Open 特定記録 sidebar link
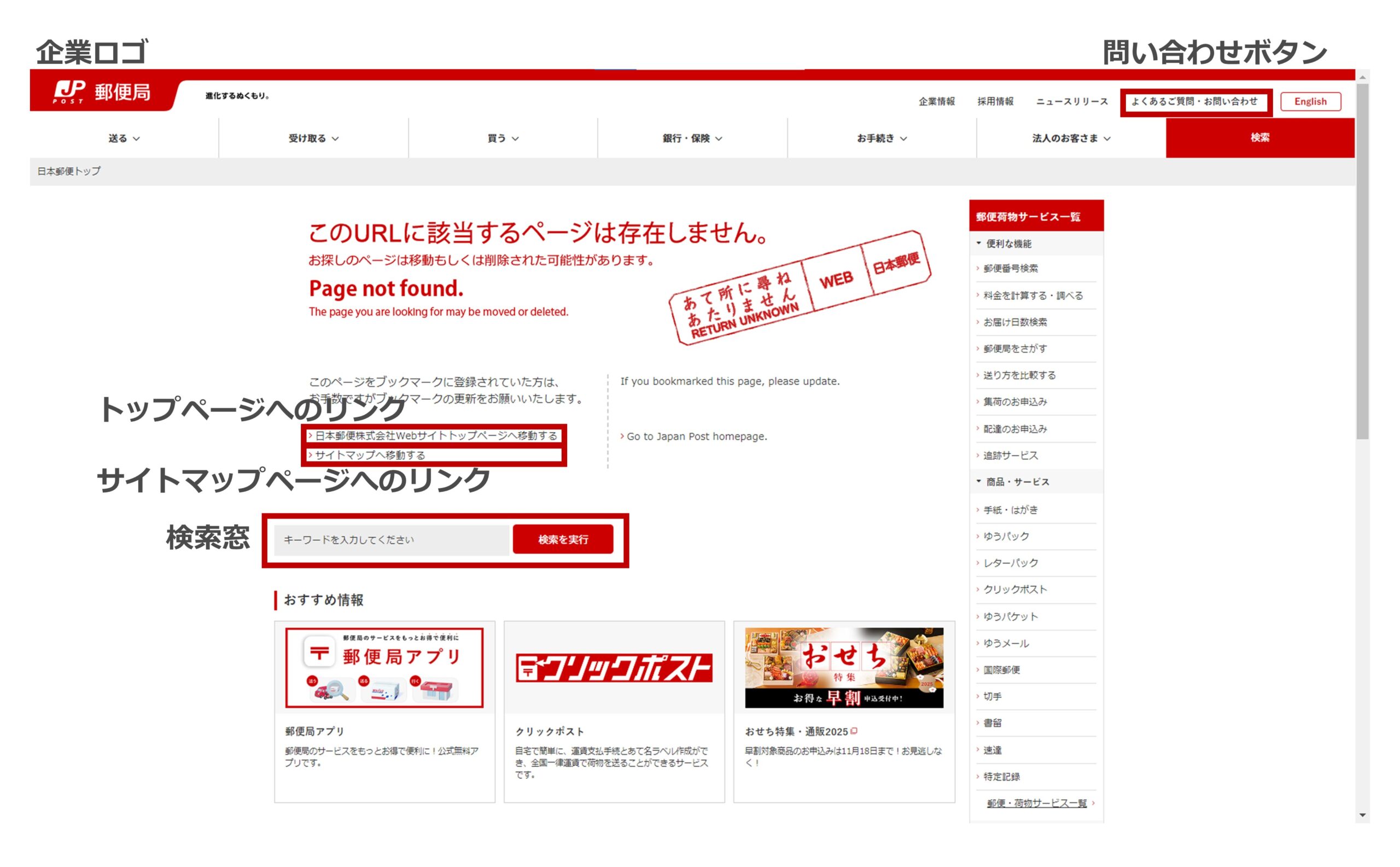Screen dimensions: 1400x867 [1001, 776]
